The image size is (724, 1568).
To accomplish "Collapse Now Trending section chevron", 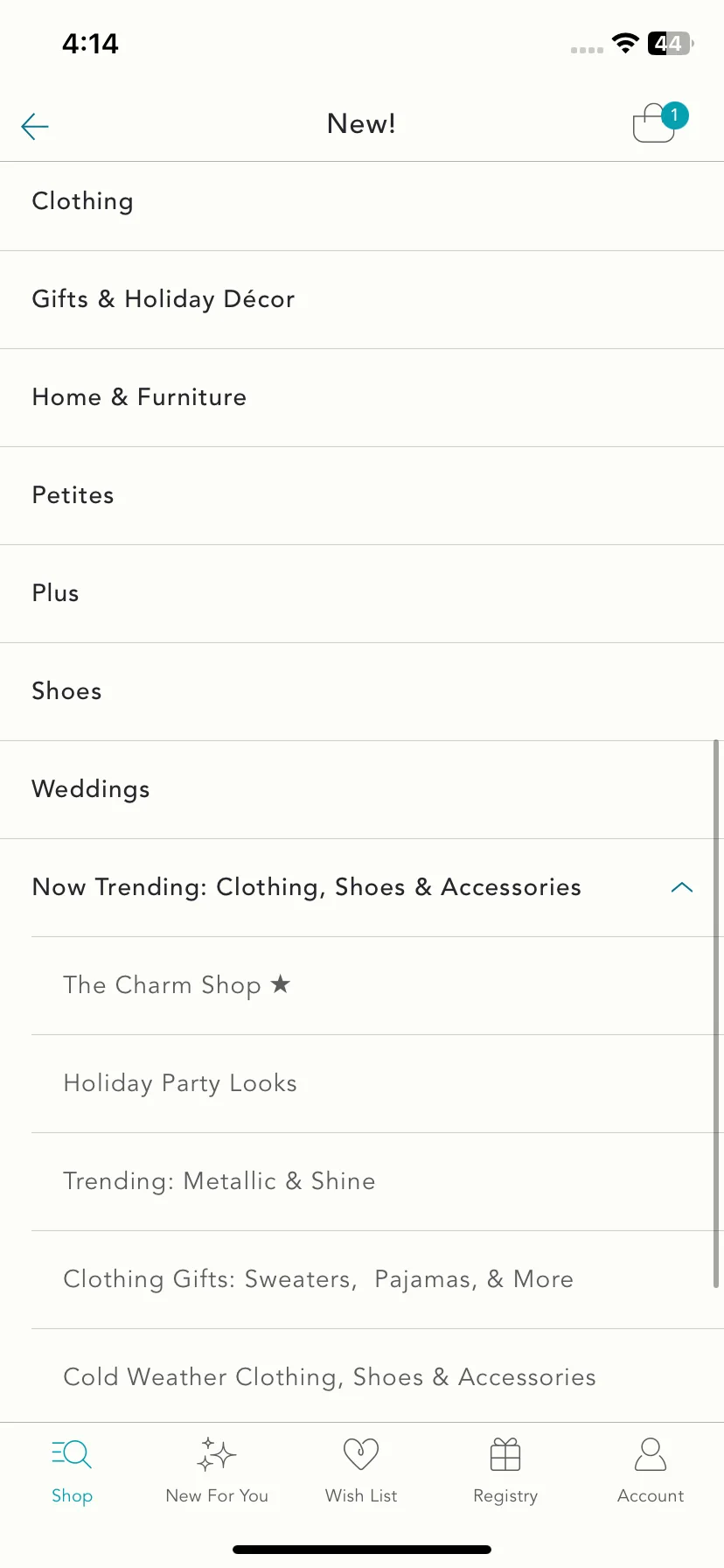I will (x=681, y=887).
